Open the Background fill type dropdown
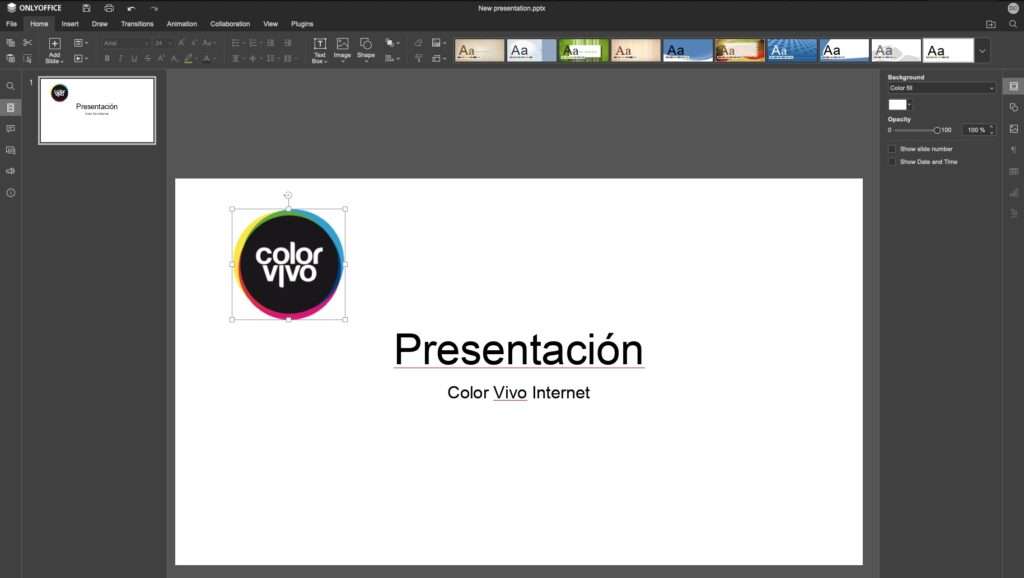Viewport: 1024px width, 578px height. pos(941,88)
